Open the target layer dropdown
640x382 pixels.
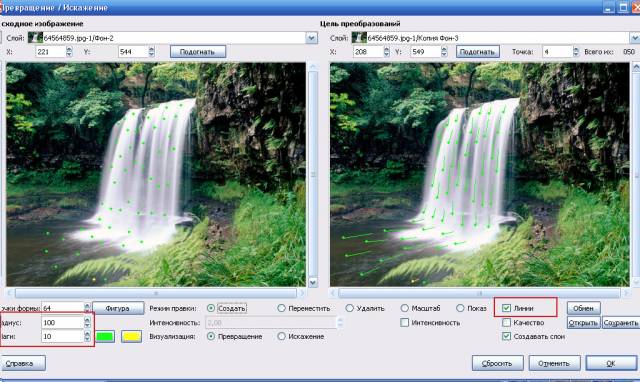tap(635, 38)
